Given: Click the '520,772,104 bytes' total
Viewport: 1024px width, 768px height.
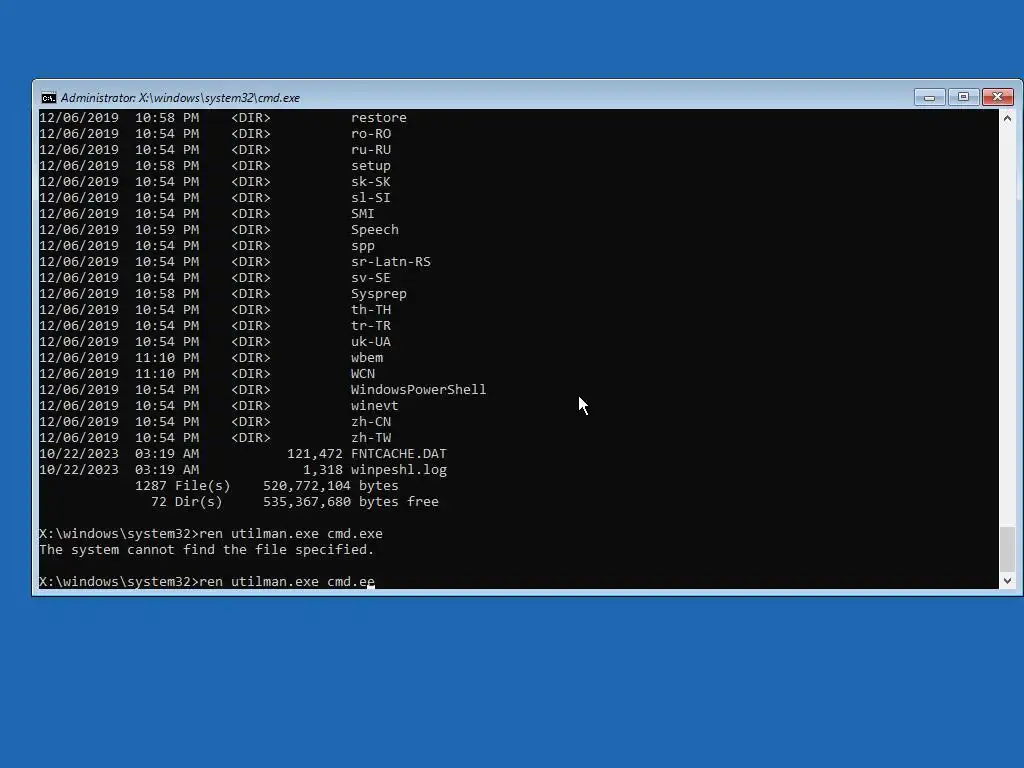Looking at the screenshot, I should point(330,486).
